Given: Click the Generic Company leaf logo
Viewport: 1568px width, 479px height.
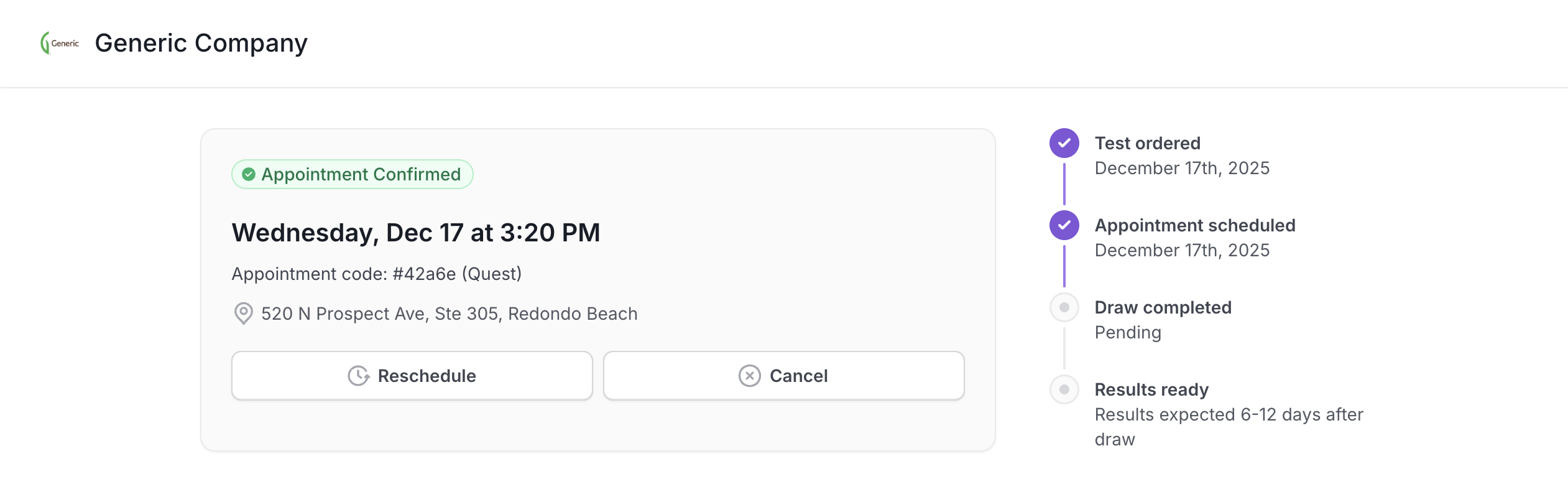Looking at the screenshot, I should [59, 43].
